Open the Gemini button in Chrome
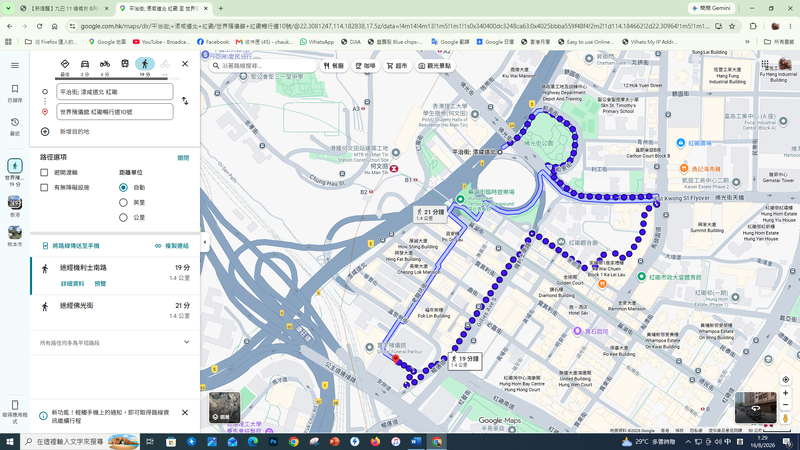Image resolution: width=800 pixels, height=450 pixels. point(712,8)
